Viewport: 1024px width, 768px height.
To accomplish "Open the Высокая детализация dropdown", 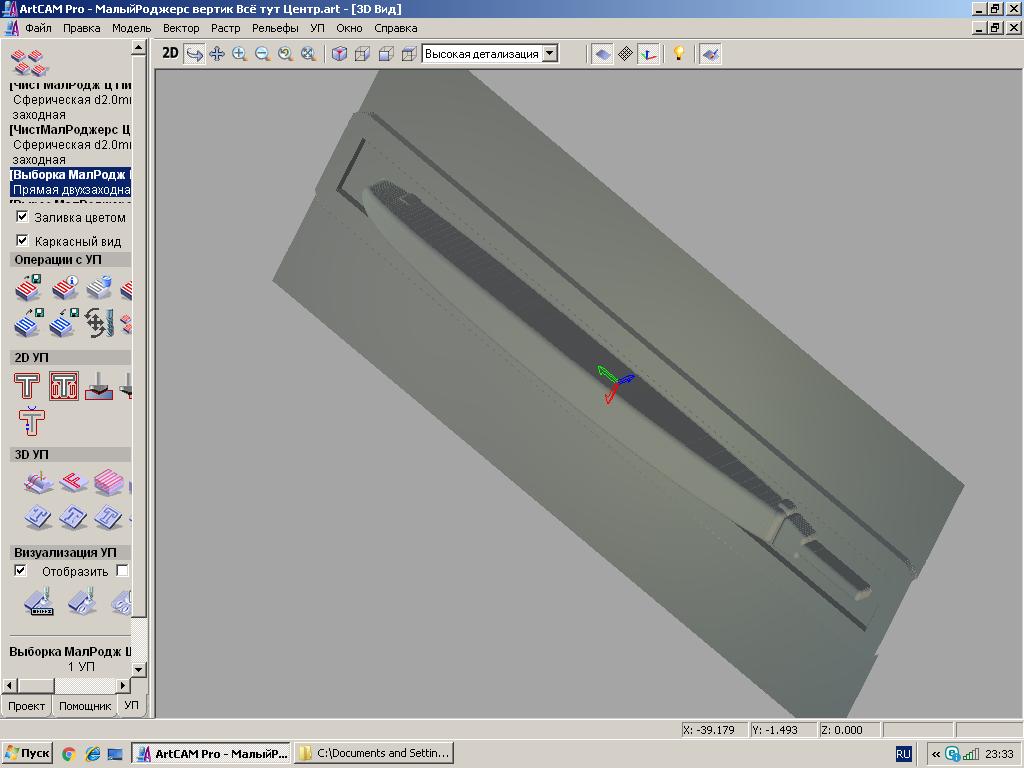I will click(x=549, y=54).
